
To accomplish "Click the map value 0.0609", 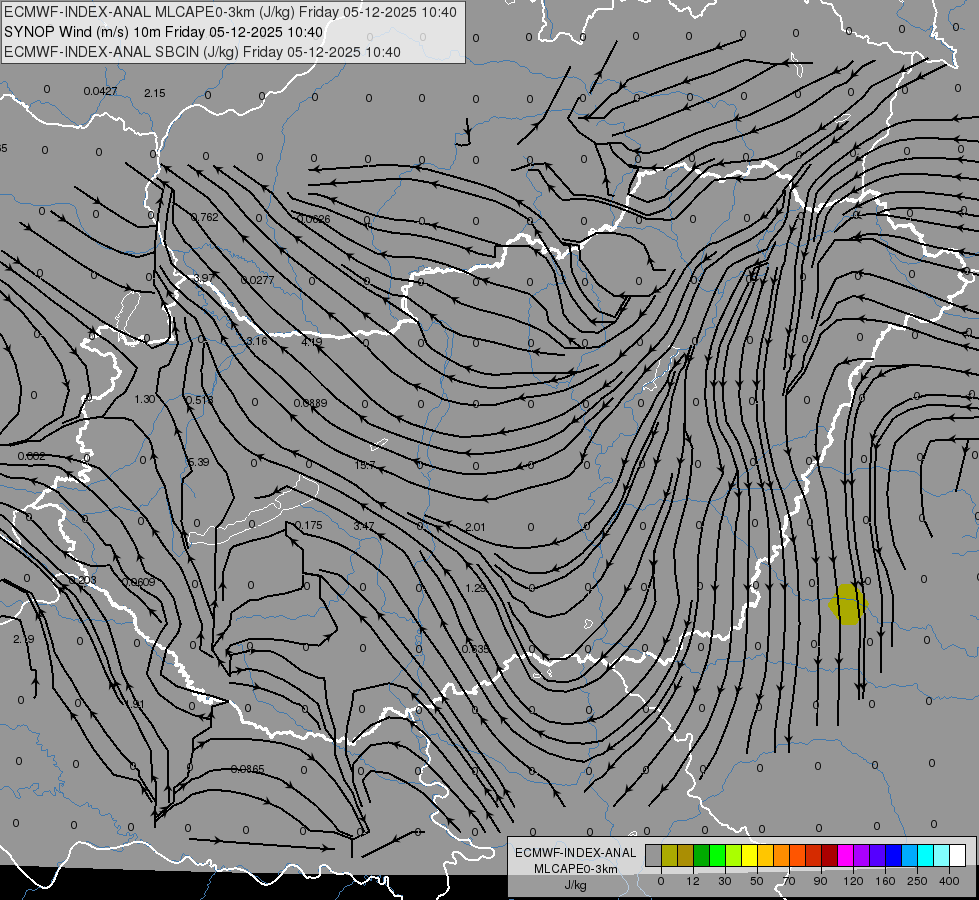I will (x=139, y=582).
